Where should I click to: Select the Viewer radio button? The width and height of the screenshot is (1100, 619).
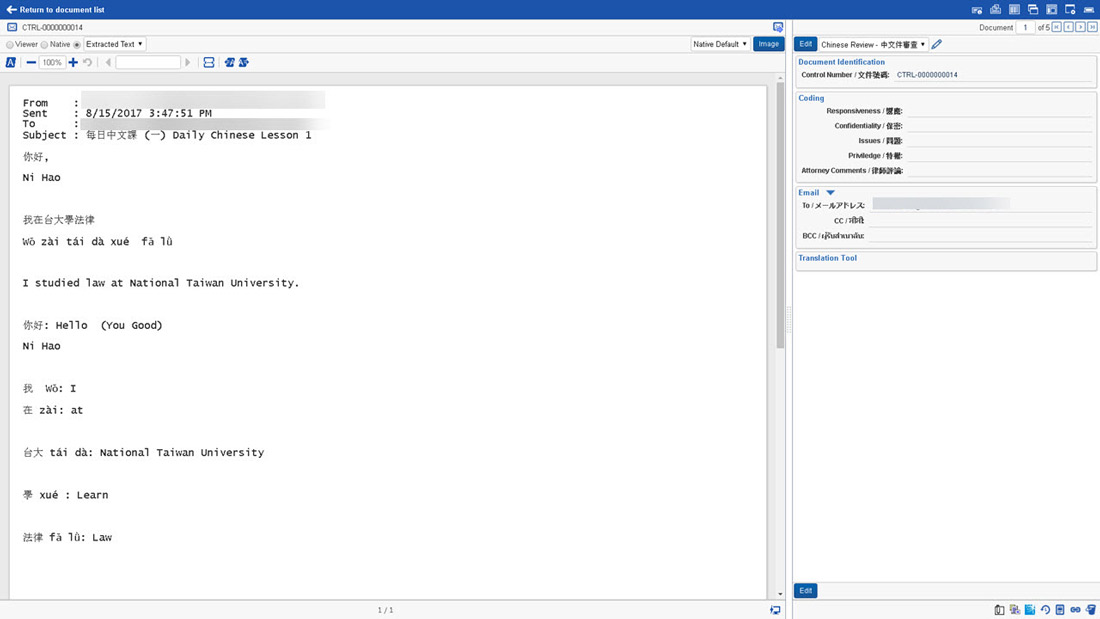click(x=10, y=45)
